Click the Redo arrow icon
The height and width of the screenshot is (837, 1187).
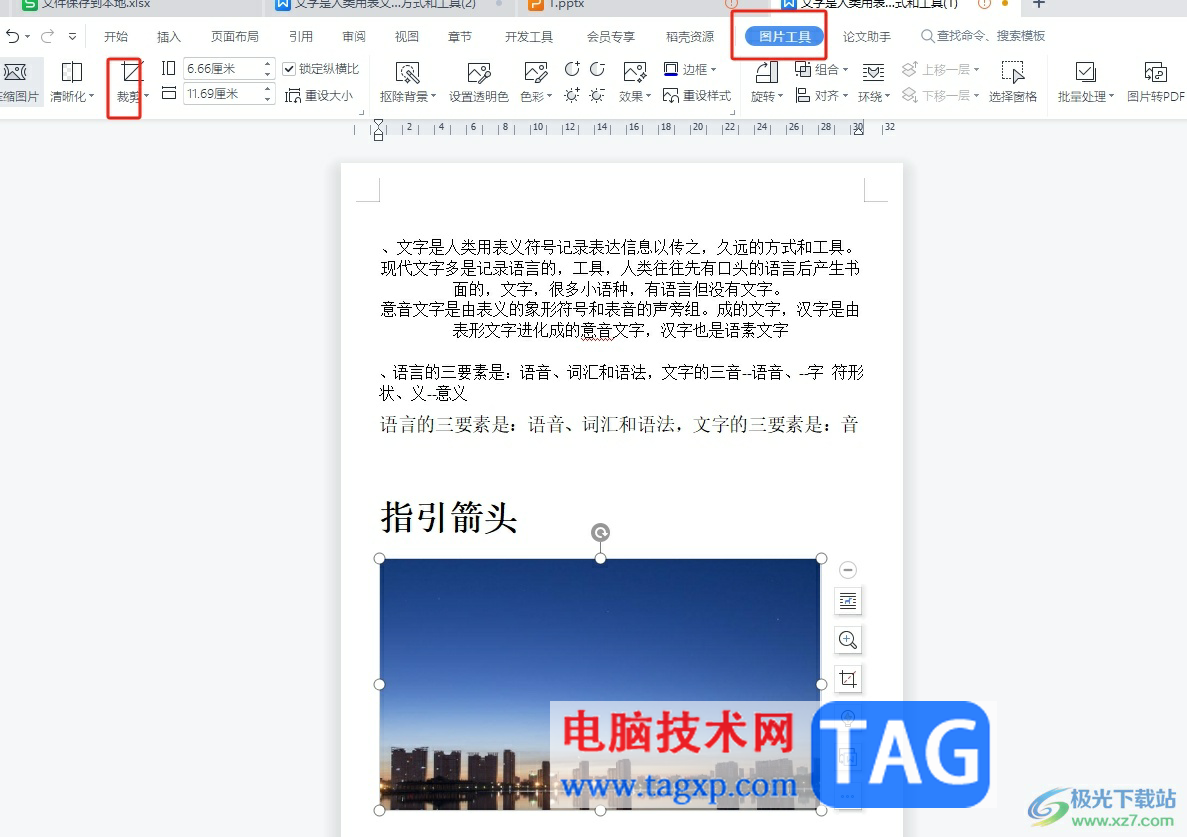pos(48,36)
